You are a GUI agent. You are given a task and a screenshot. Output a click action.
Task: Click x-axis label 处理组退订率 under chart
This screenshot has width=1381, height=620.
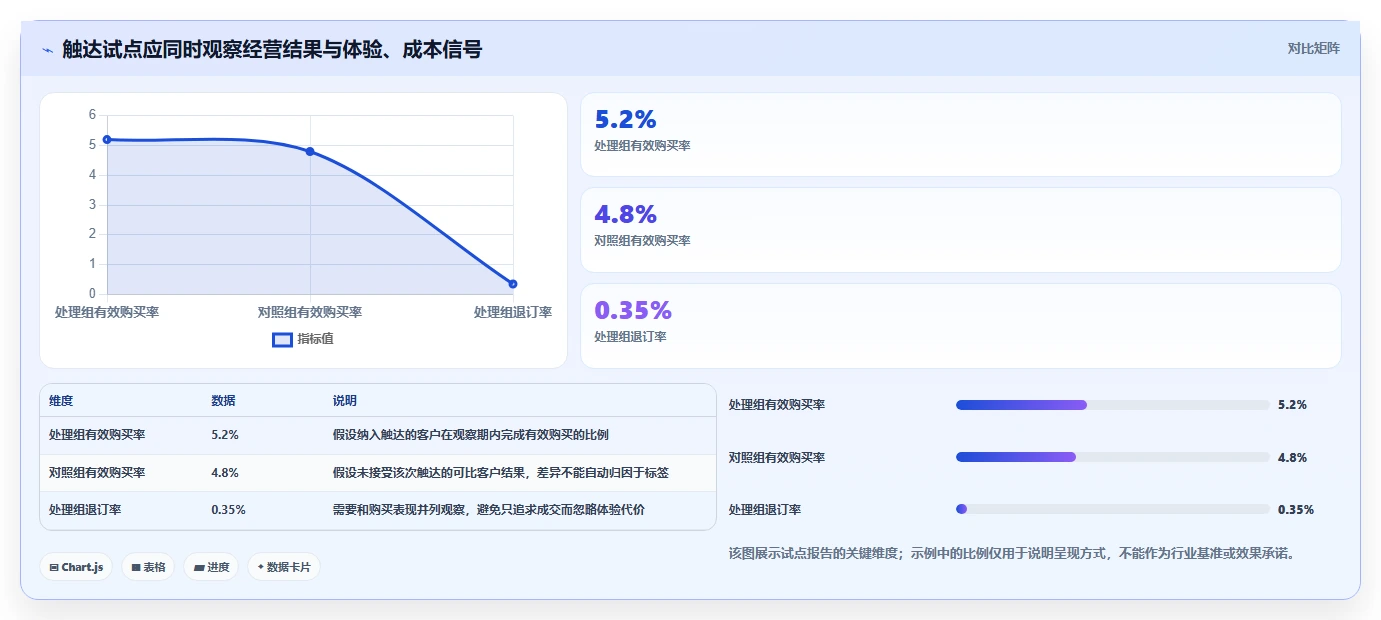click(513, 312)
